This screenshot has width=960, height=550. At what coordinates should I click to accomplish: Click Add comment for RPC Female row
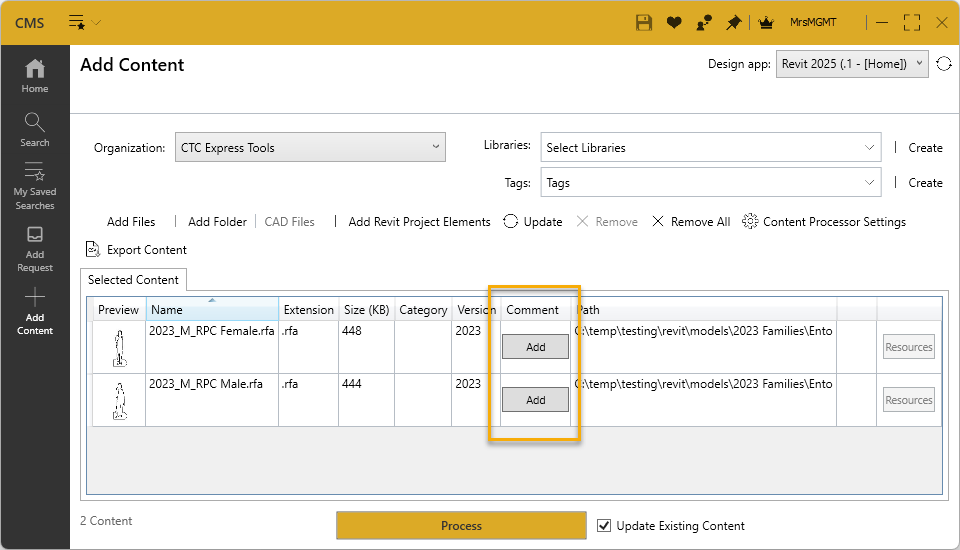click(535, 346)
